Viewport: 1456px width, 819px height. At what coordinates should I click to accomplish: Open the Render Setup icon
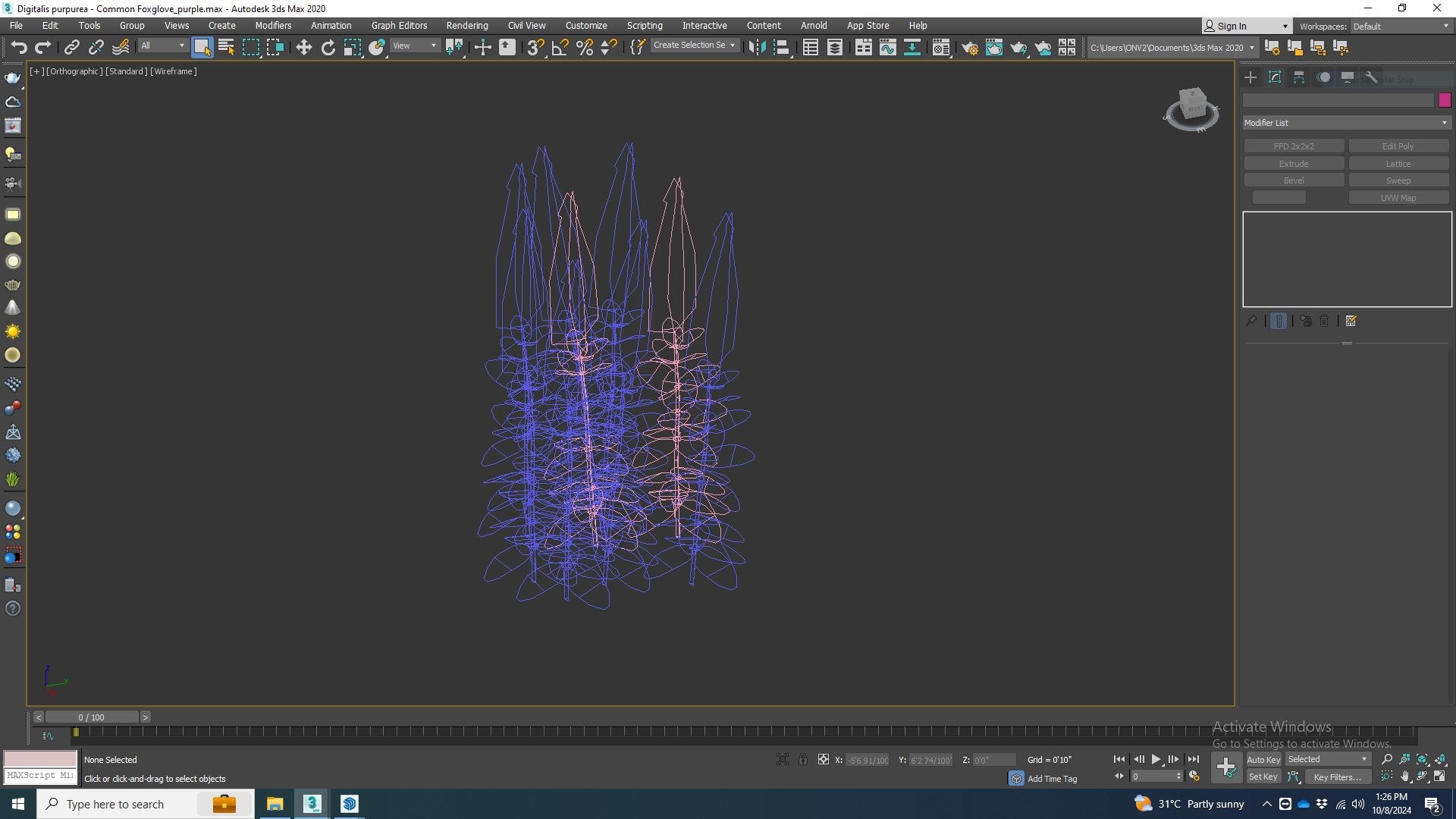coord(970,47)
